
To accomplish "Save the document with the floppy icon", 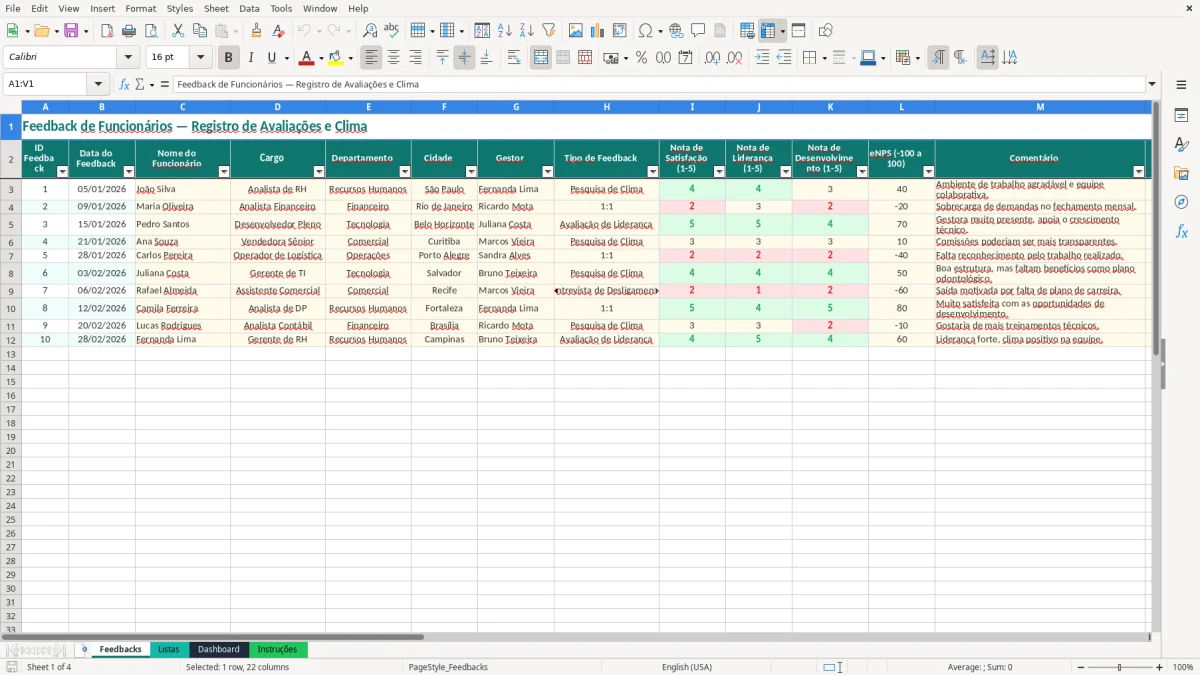I will (x=71, y=31).
